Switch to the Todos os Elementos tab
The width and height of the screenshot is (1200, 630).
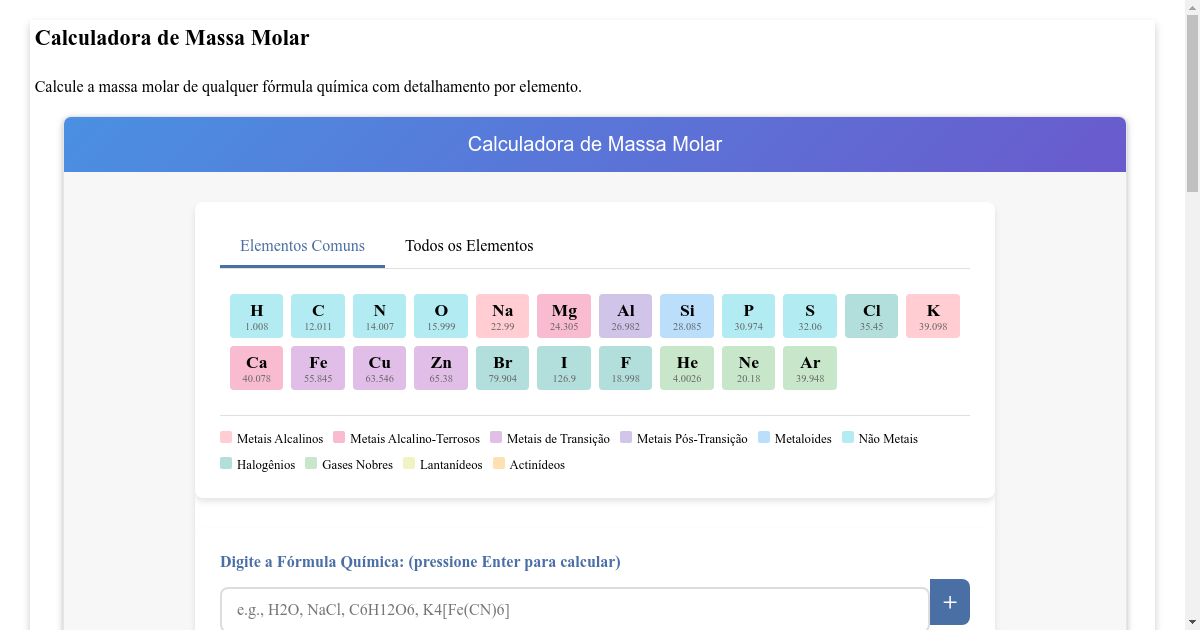(x=468, y=245)
